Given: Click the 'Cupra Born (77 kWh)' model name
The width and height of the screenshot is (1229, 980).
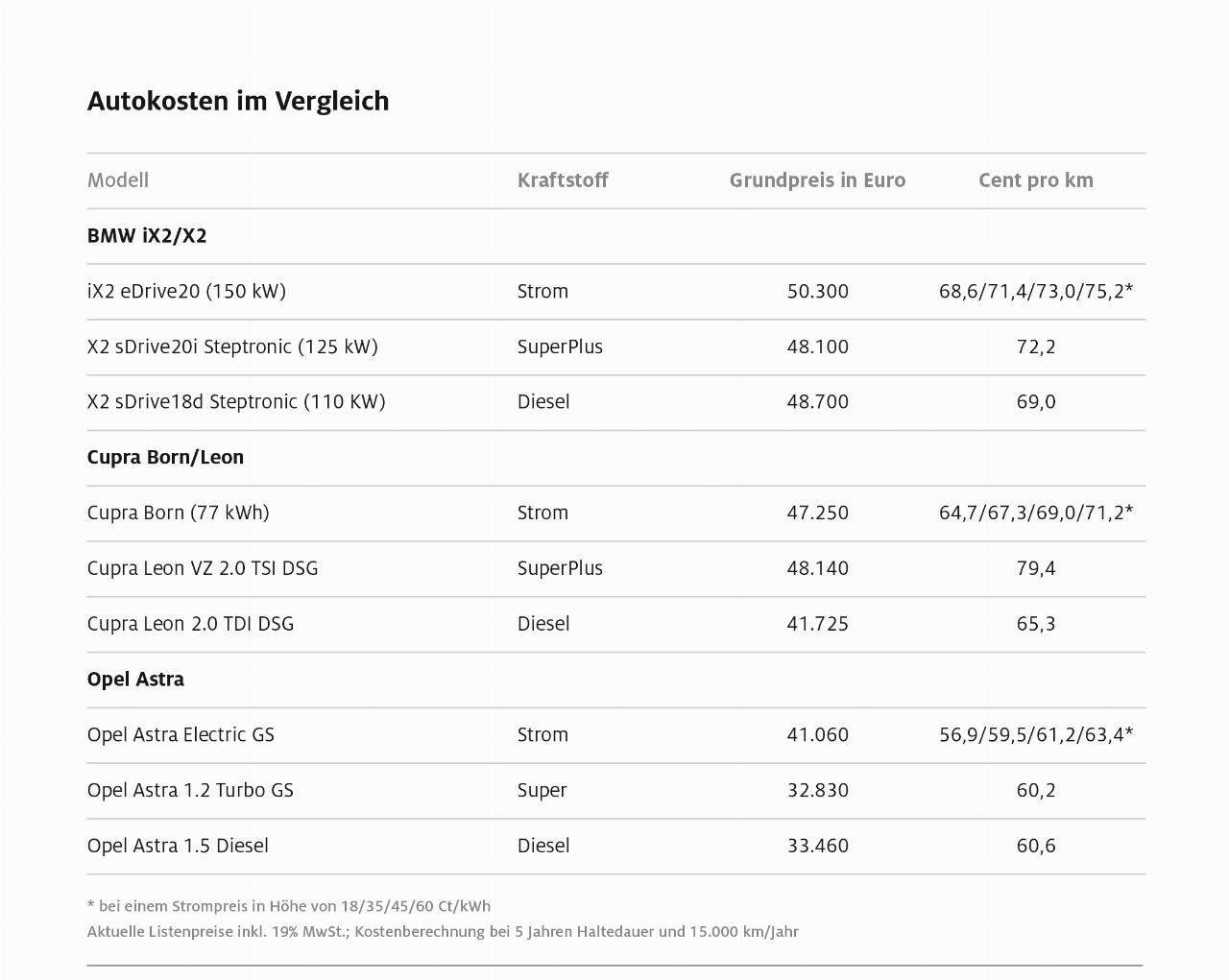Looking at the screenshot, I should pos(178,513).
